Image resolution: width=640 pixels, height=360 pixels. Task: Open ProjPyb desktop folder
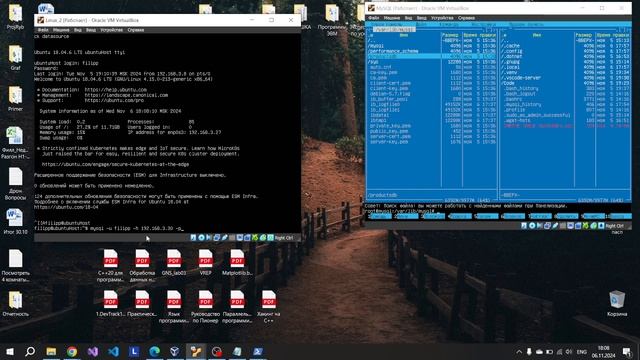click(15, 17)
